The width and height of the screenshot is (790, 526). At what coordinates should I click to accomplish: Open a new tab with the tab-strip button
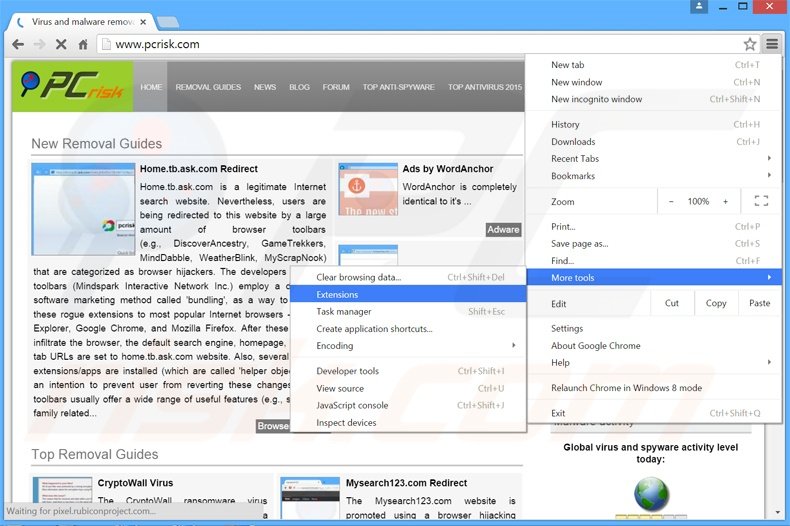tap(168, 22)
